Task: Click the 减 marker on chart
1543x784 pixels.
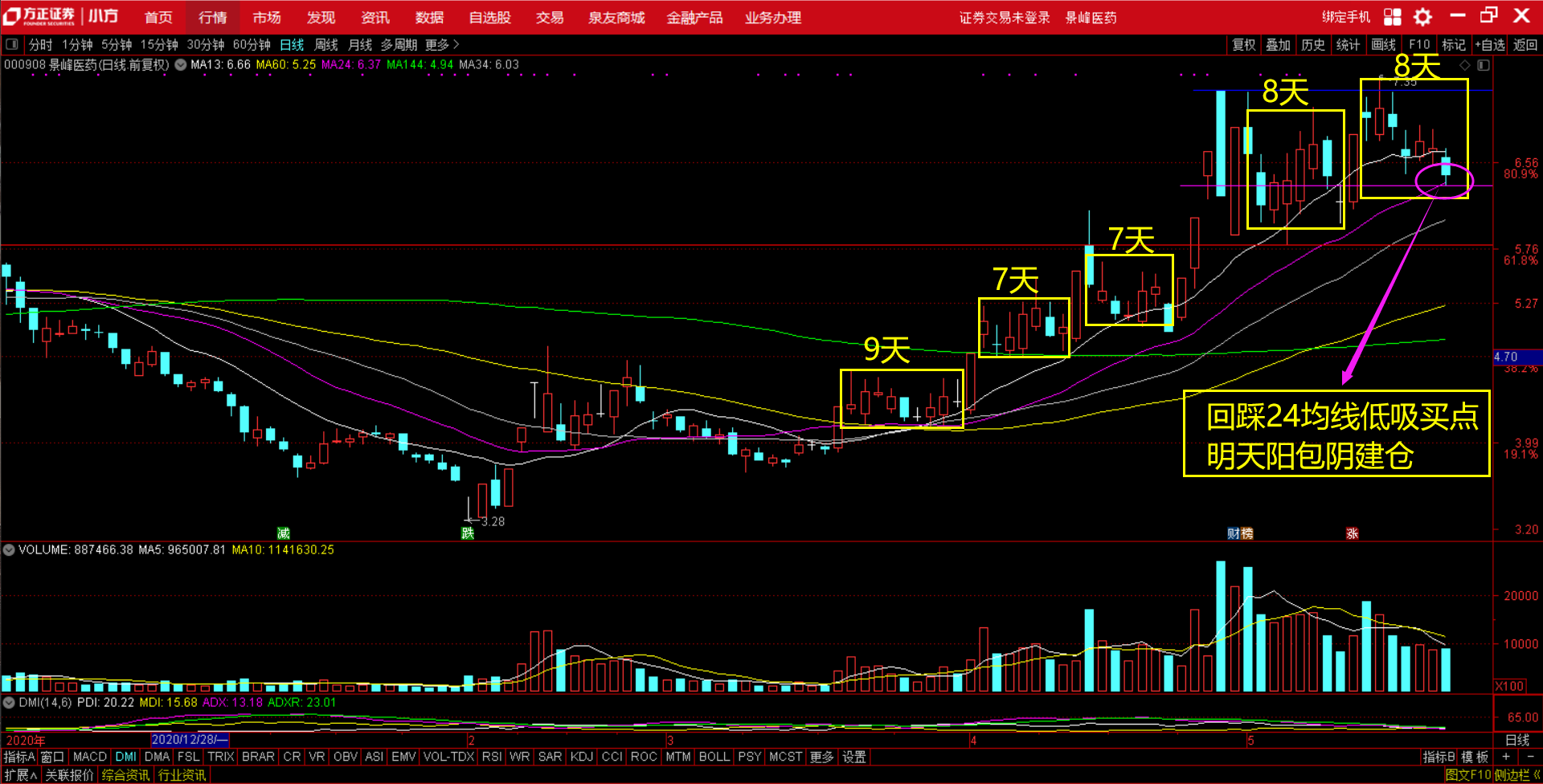Action: (283, 533)
